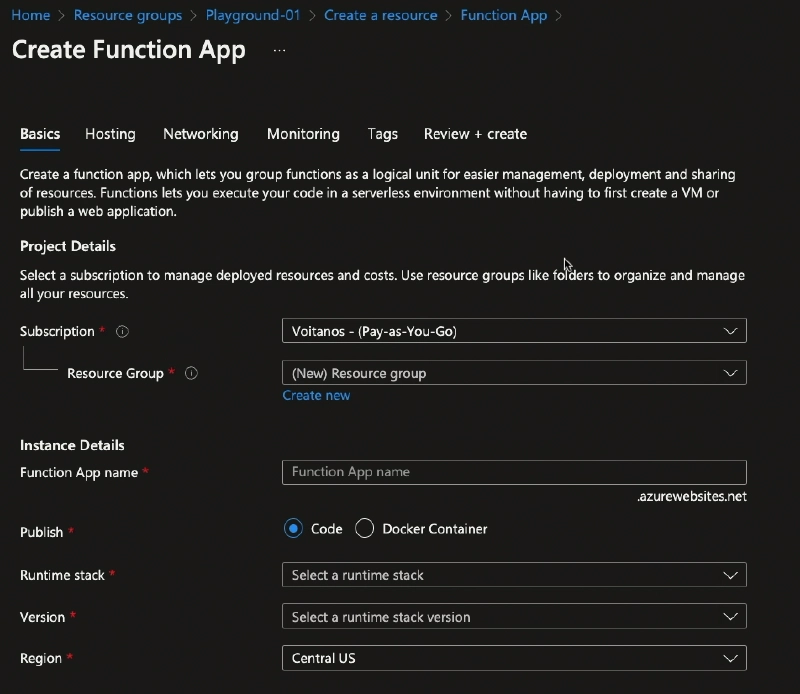Image resolution: width=800 pixels, height=694 pixels.
Task: Open the Review + create tab
Action: point(475,134)
